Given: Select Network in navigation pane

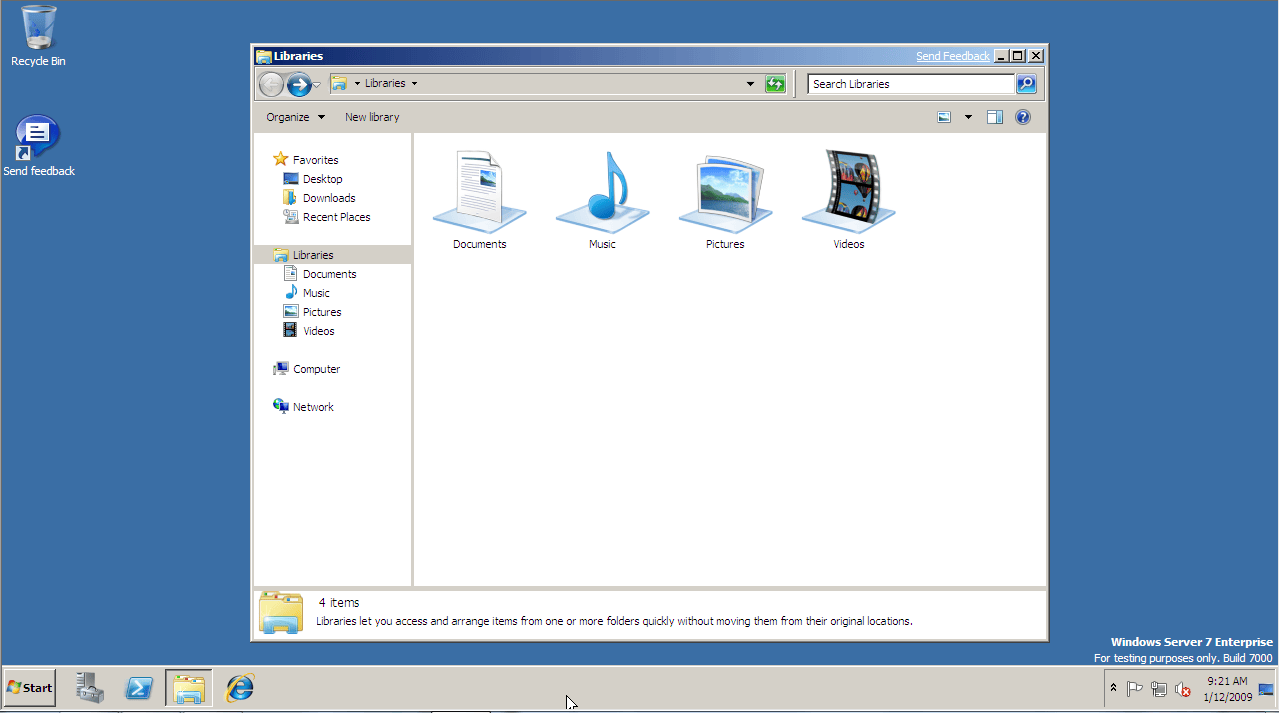Looking at the screenshot, I should 304,407.
